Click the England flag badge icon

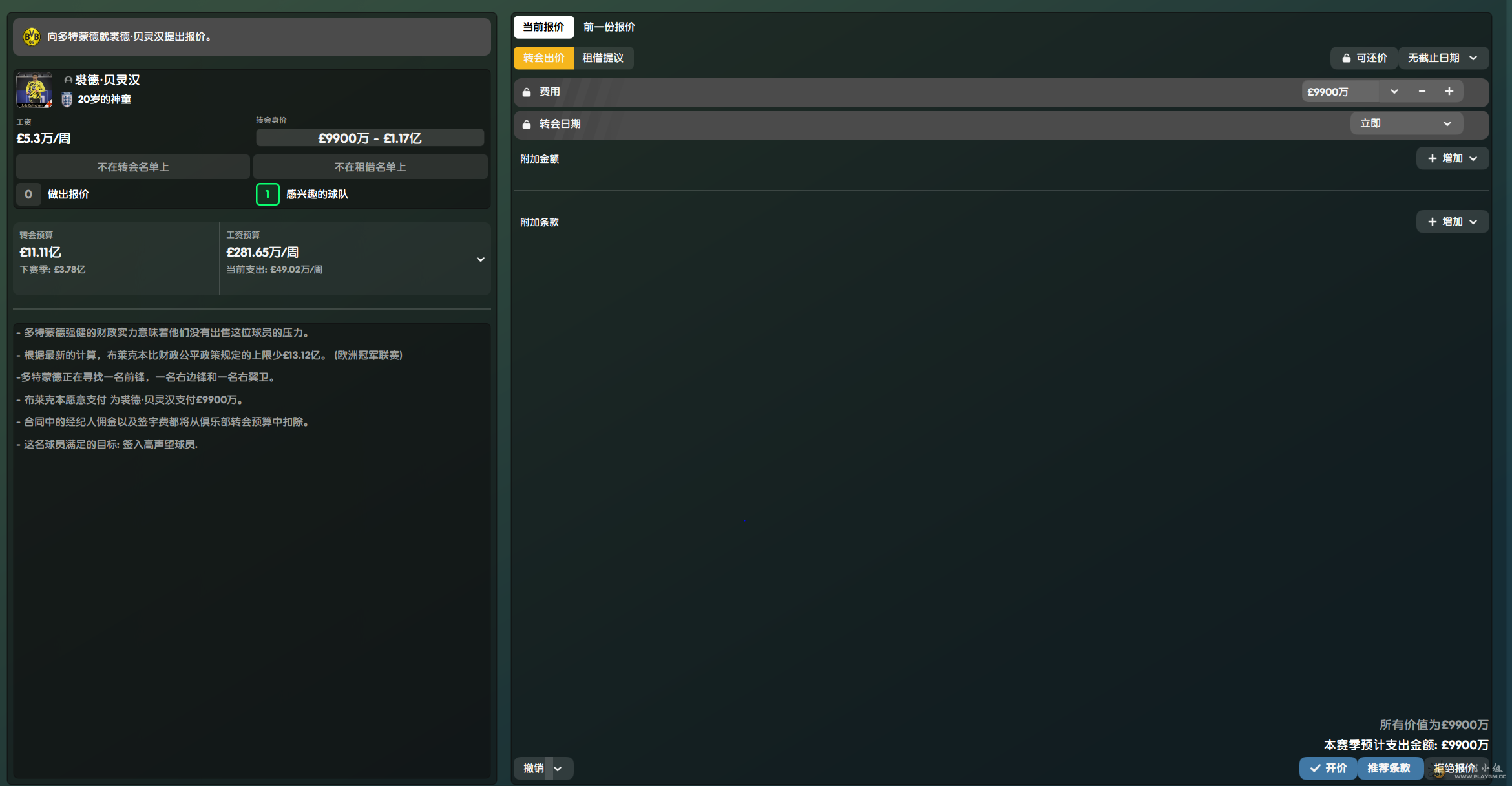[67, 100]
